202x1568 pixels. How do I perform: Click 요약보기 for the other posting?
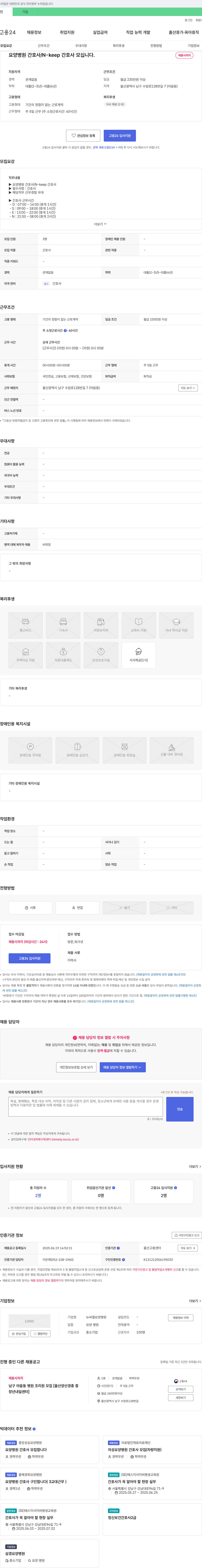181,1389
